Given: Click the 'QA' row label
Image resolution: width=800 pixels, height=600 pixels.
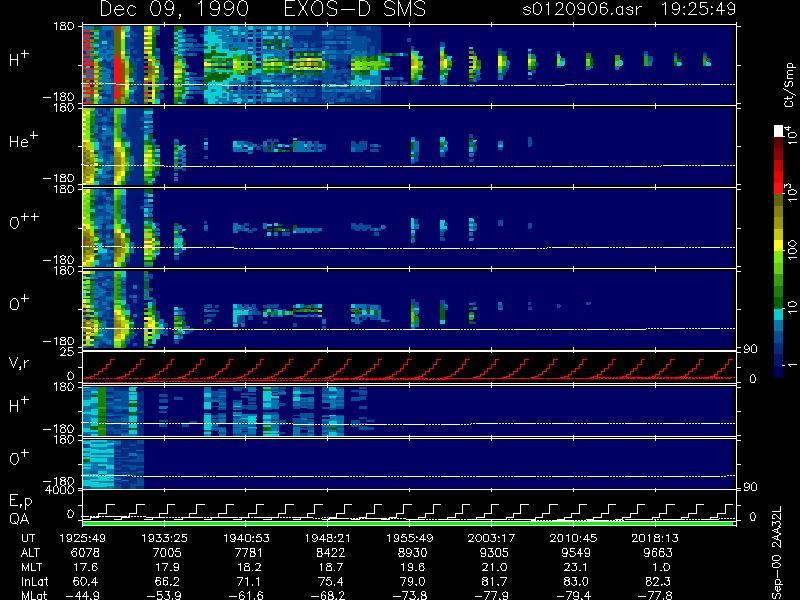Looking at the screenshot, I should coord(19,519).
